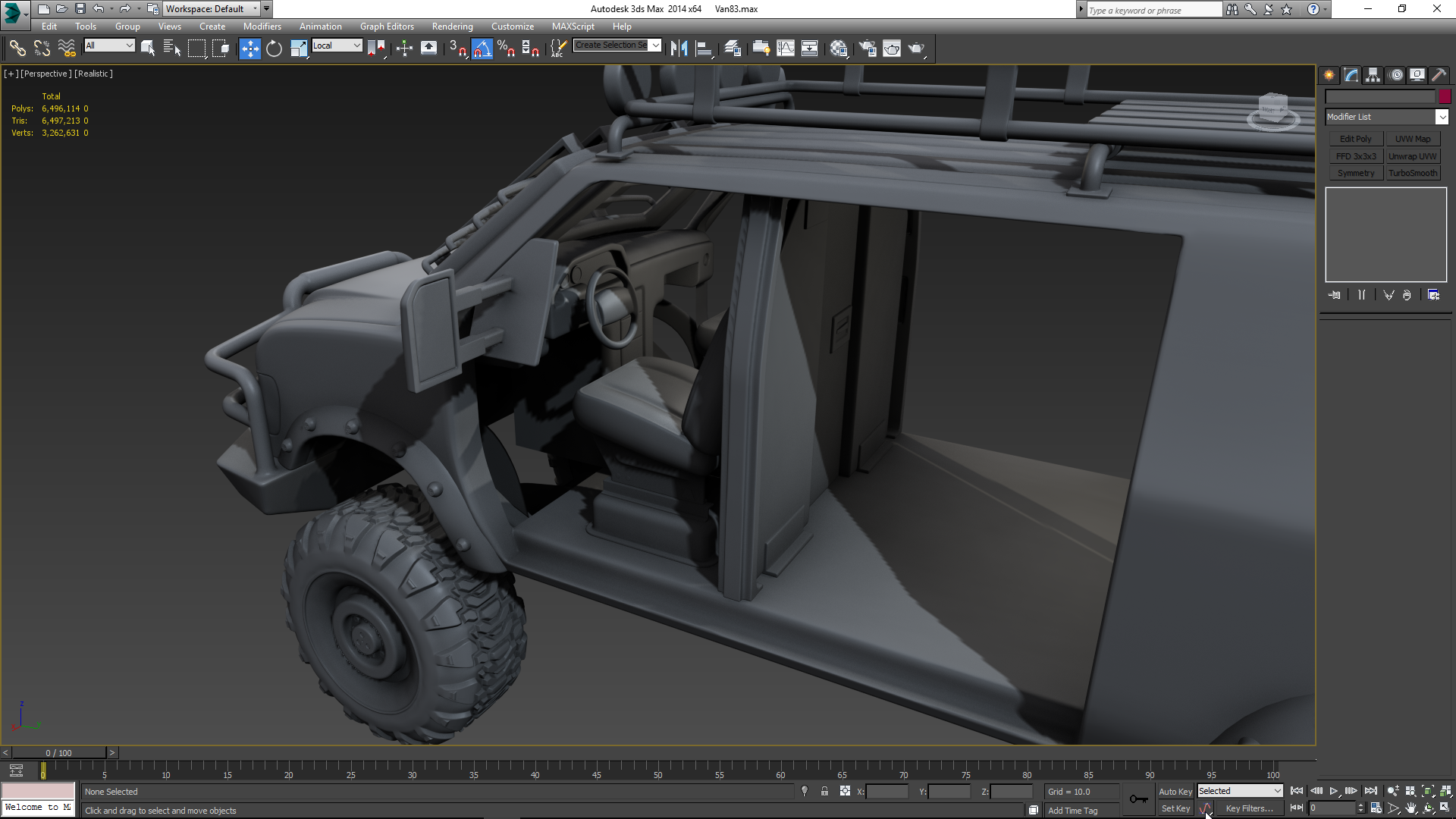Screen dimensions: 1456x819
Task: Click the Mirror tool icon
Action: [x=679, y=49]
